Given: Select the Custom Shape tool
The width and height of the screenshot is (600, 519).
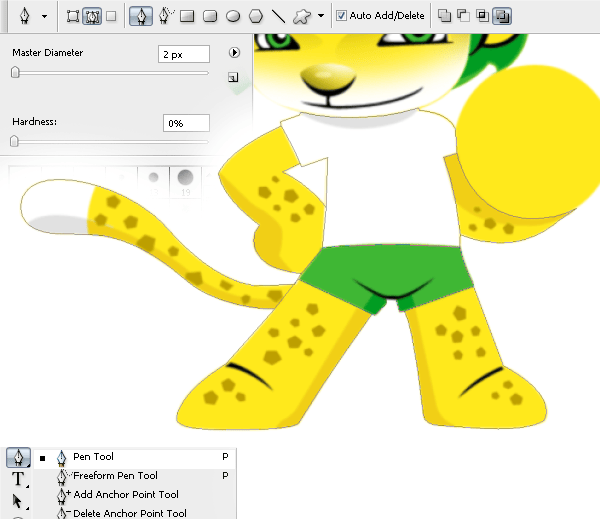Looking at the screenshot, I should [302, 16].
